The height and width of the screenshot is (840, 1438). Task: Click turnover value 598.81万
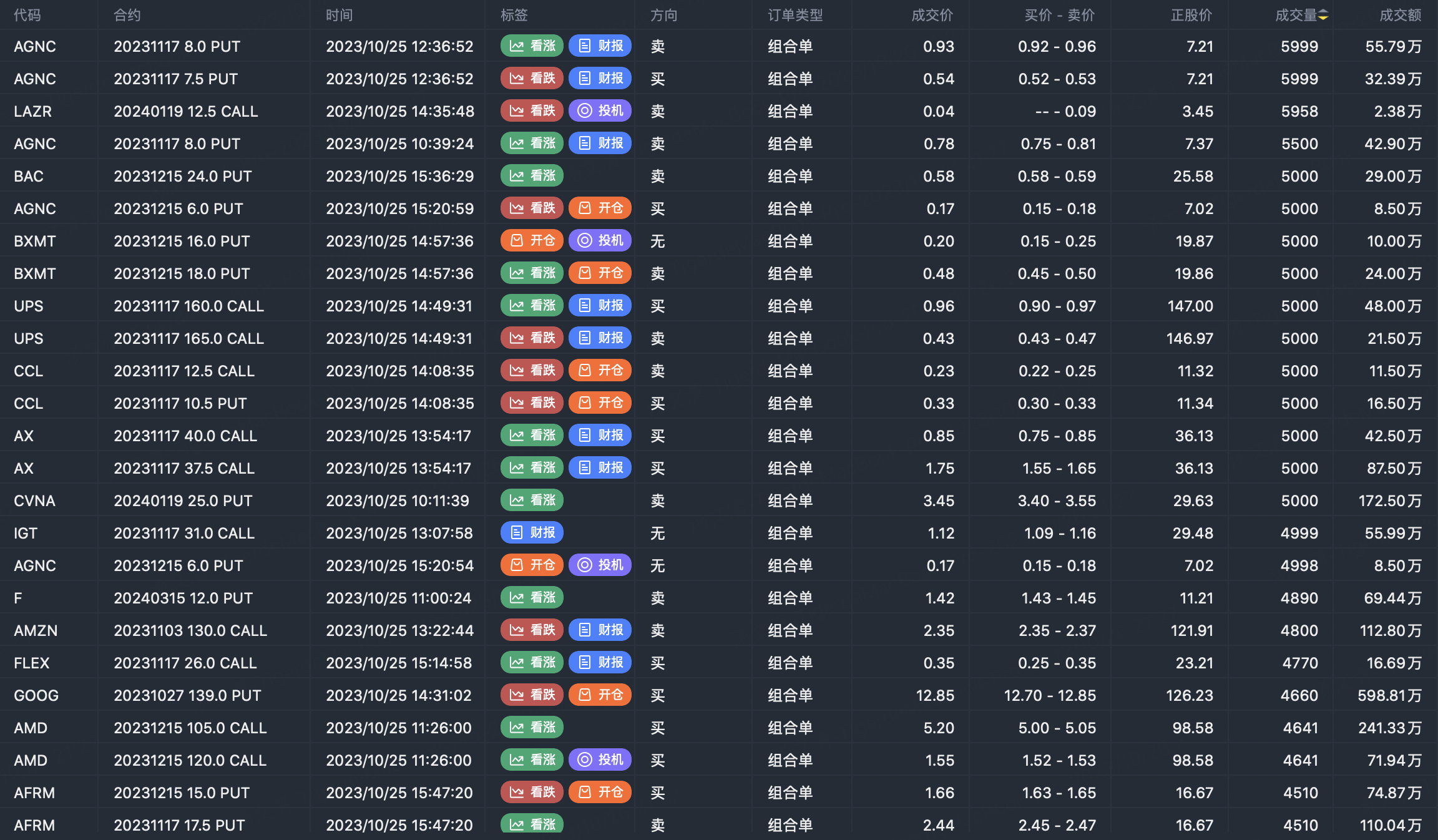1390,695
